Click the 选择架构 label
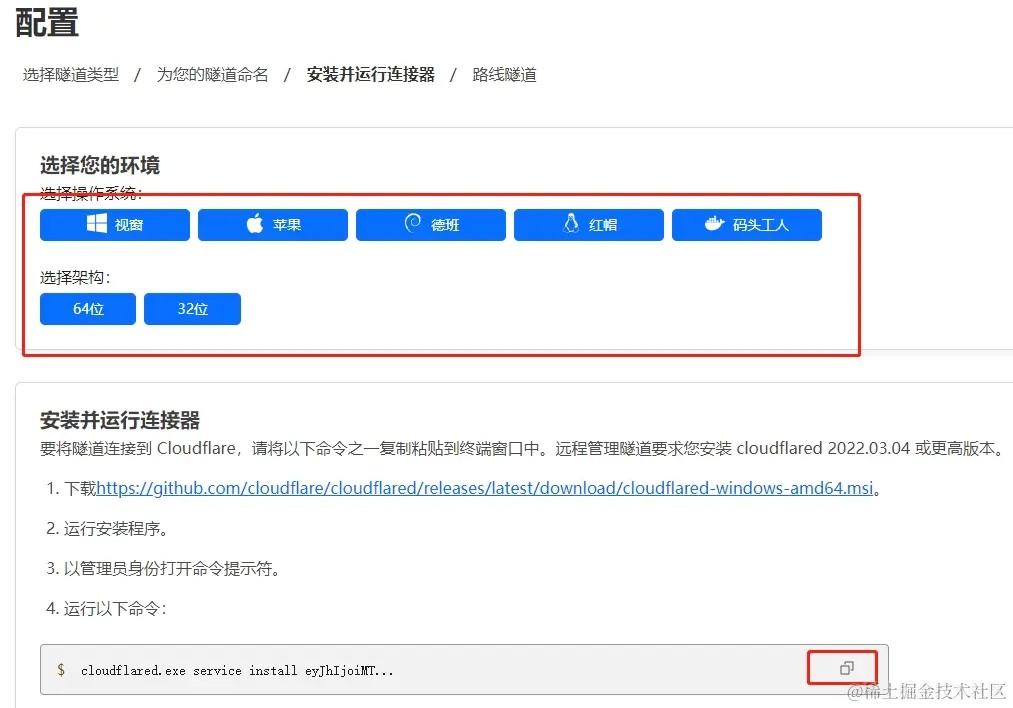Image resolution: width=1013 pixels, height=708 pixels. coord(75,278)
